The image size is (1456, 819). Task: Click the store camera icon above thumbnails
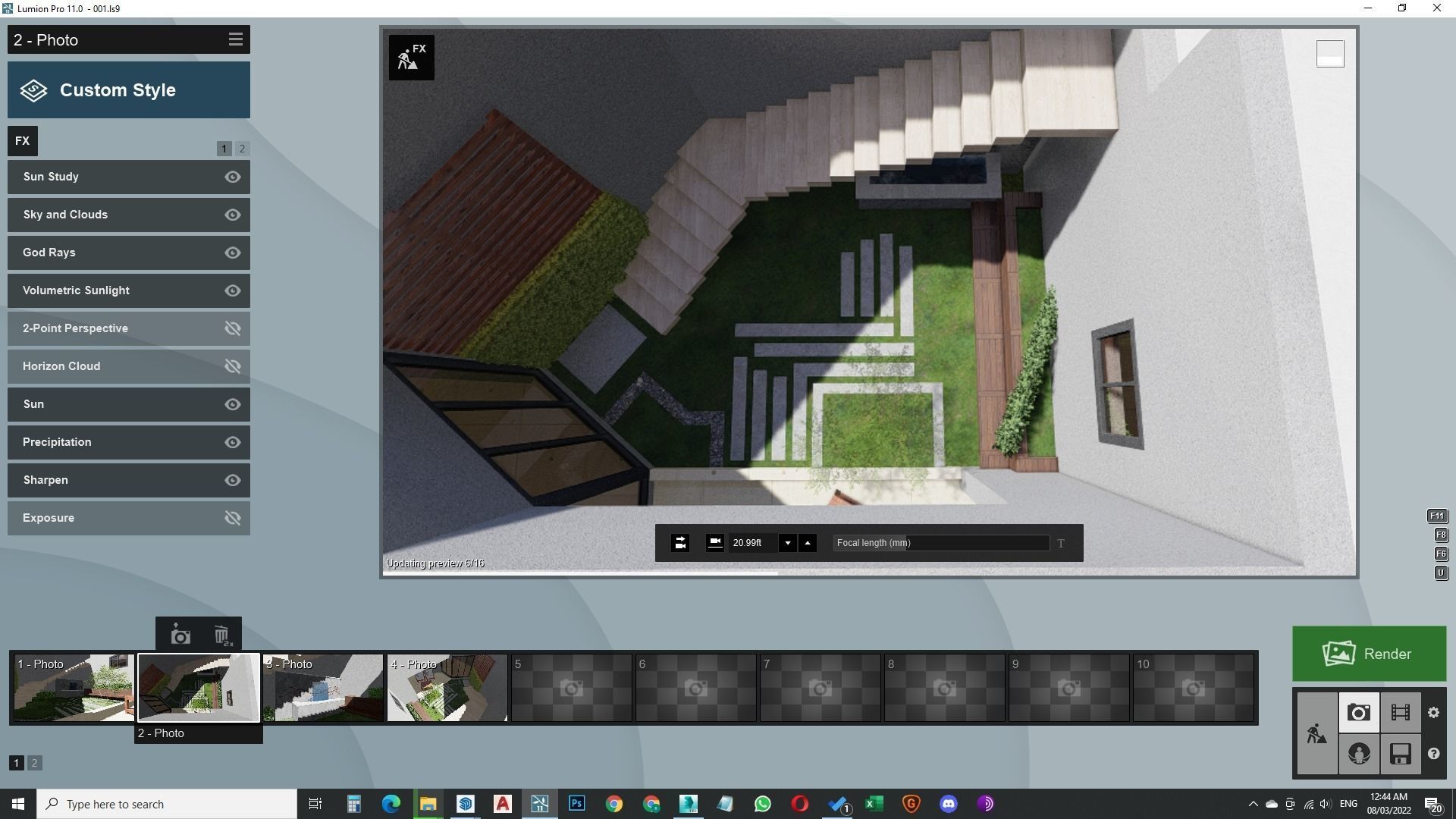180,635
